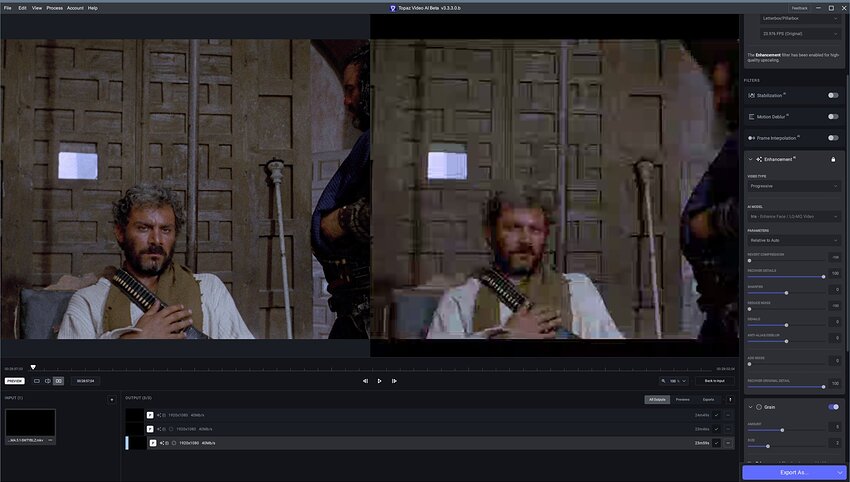Click the timeline playhead marker
The image size is (850, 482).
coord(33,368)
